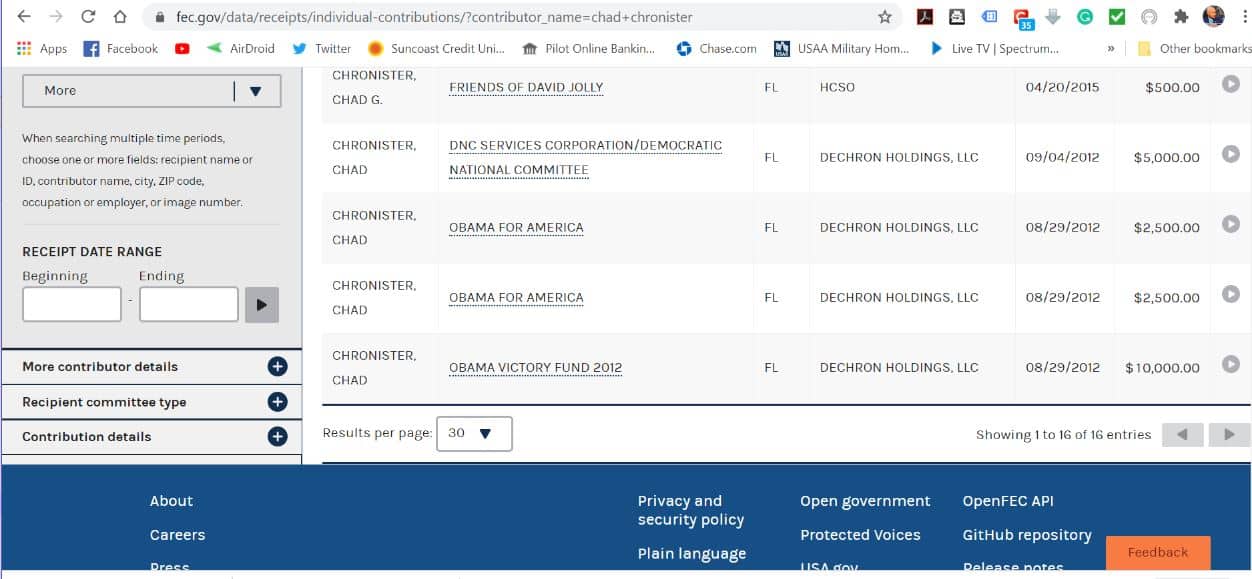Expand the $5,000.00 DNC contribution row
This screenshot has height=579, width=1252.
tap(1231, 154)
